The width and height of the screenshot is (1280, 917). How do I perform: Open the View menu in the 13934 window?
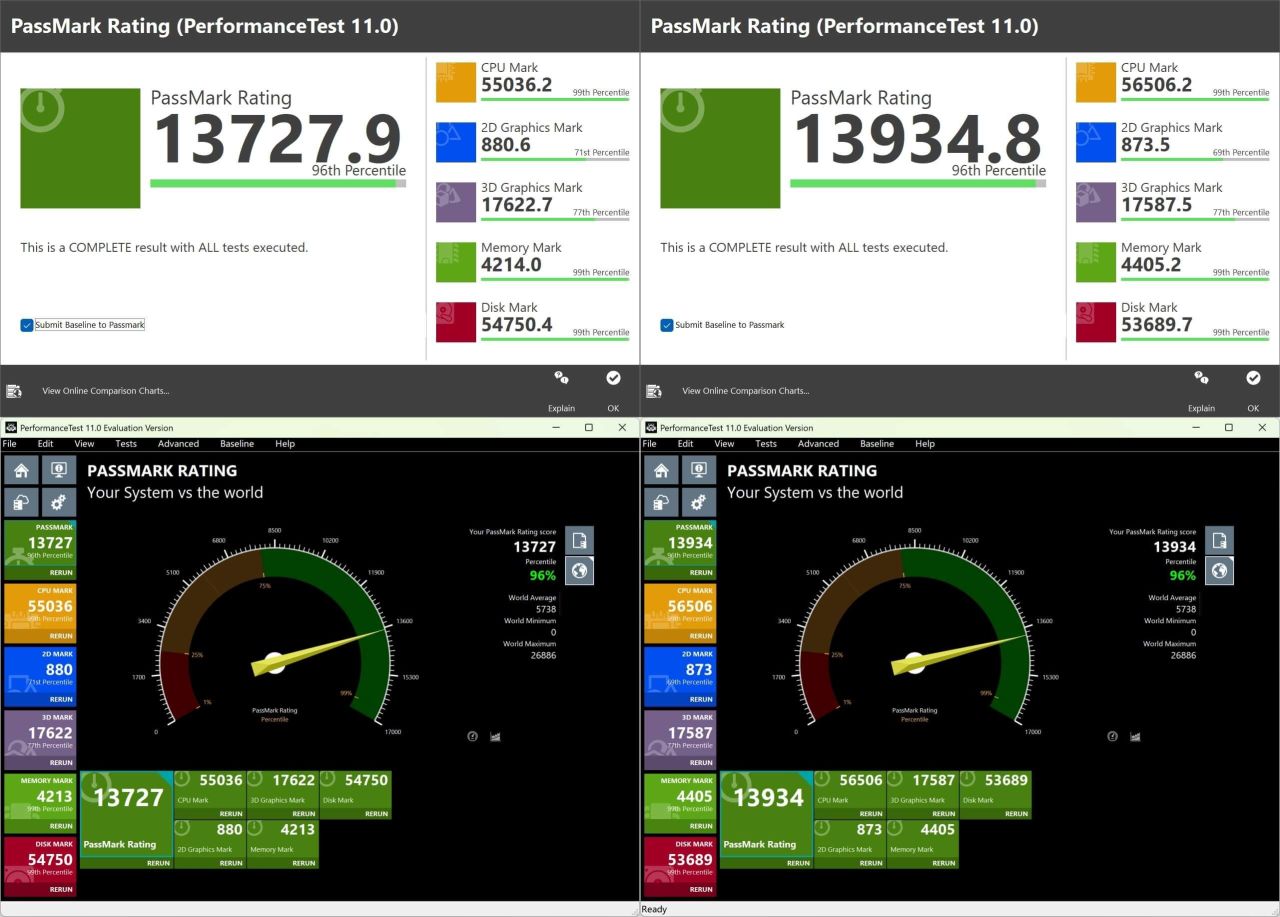click(724, 444)
